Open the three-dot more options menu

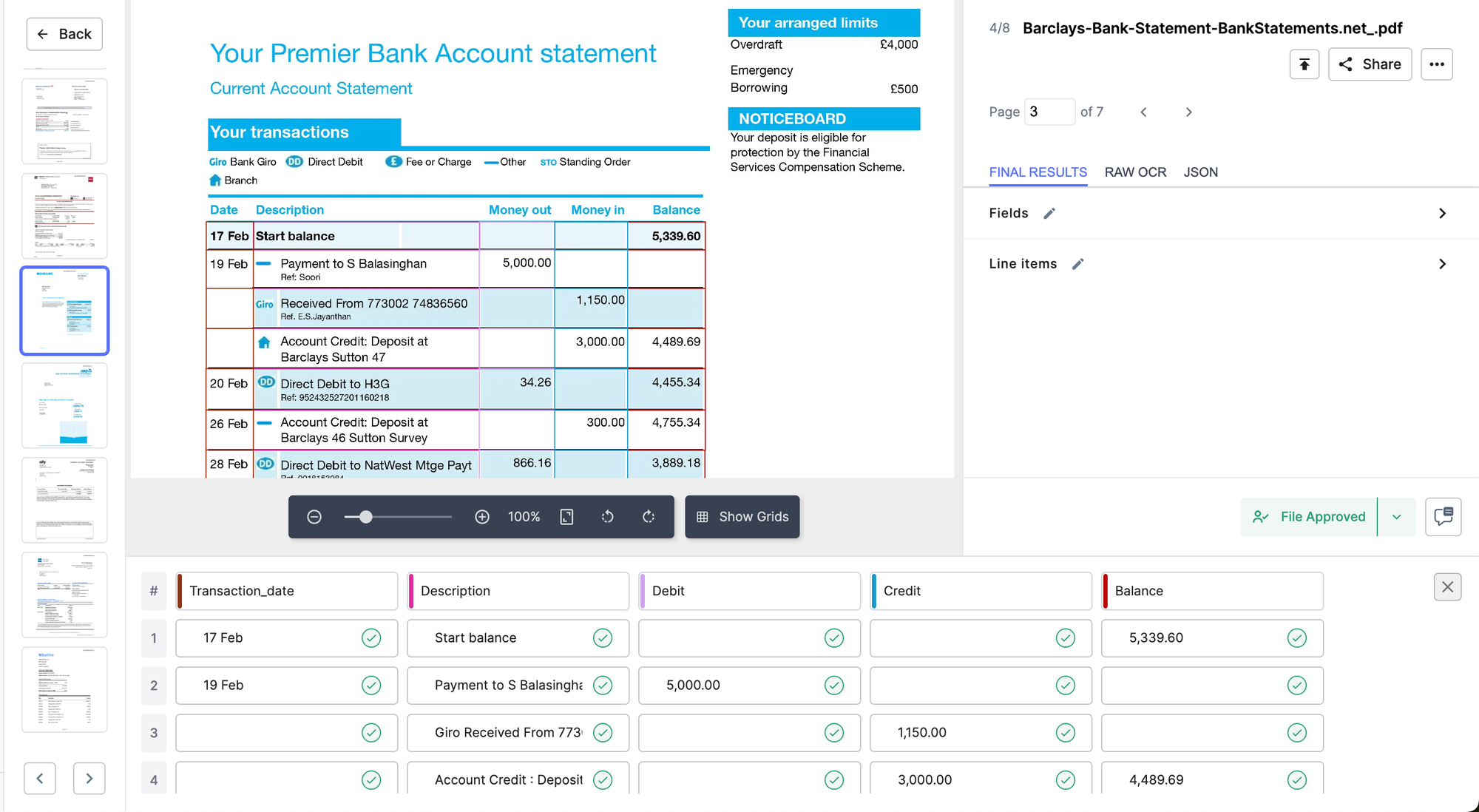tap(1437, 64)
